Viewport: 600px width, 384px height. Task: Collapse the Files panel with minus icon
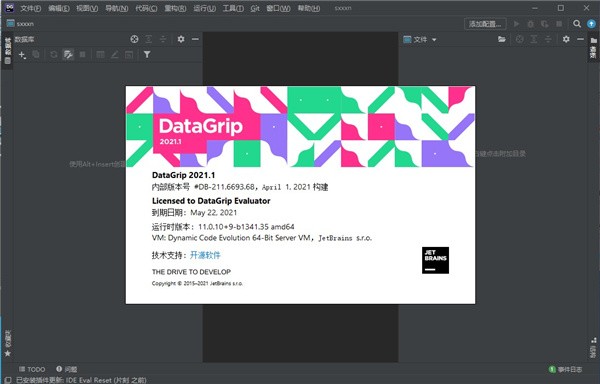[x=580, y=39]
